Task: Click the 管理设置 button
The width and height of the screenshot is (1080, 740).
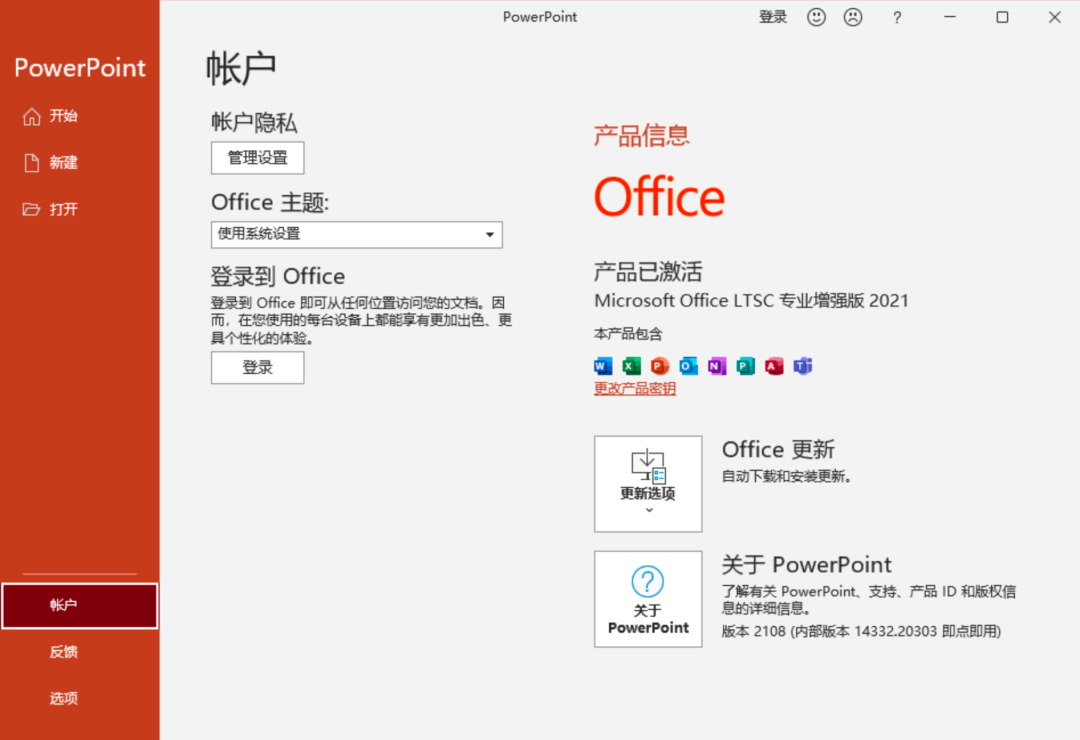Action: pyautogui.click(x=258, y=158)
